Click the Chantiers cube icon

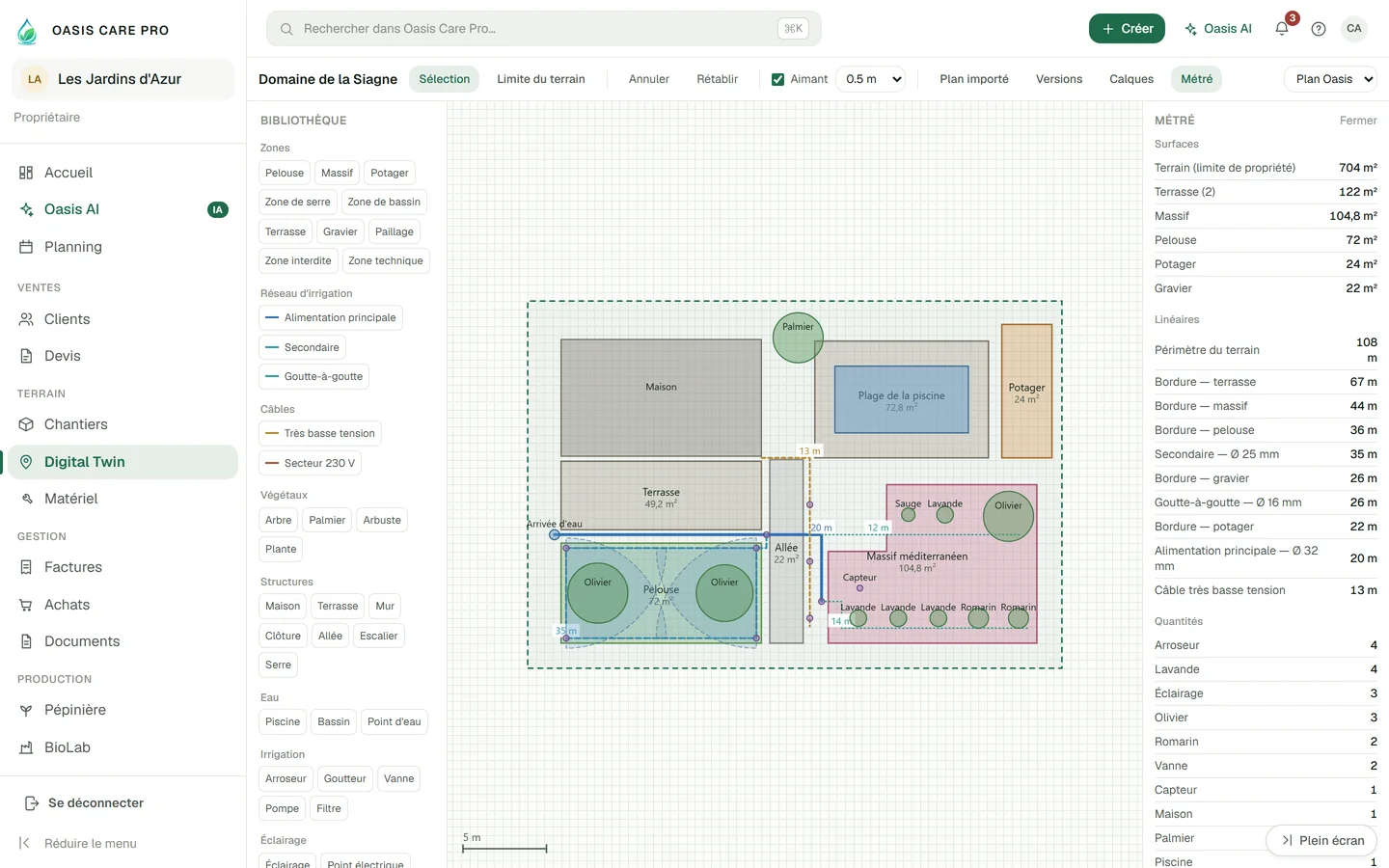(x=26, y=424)
